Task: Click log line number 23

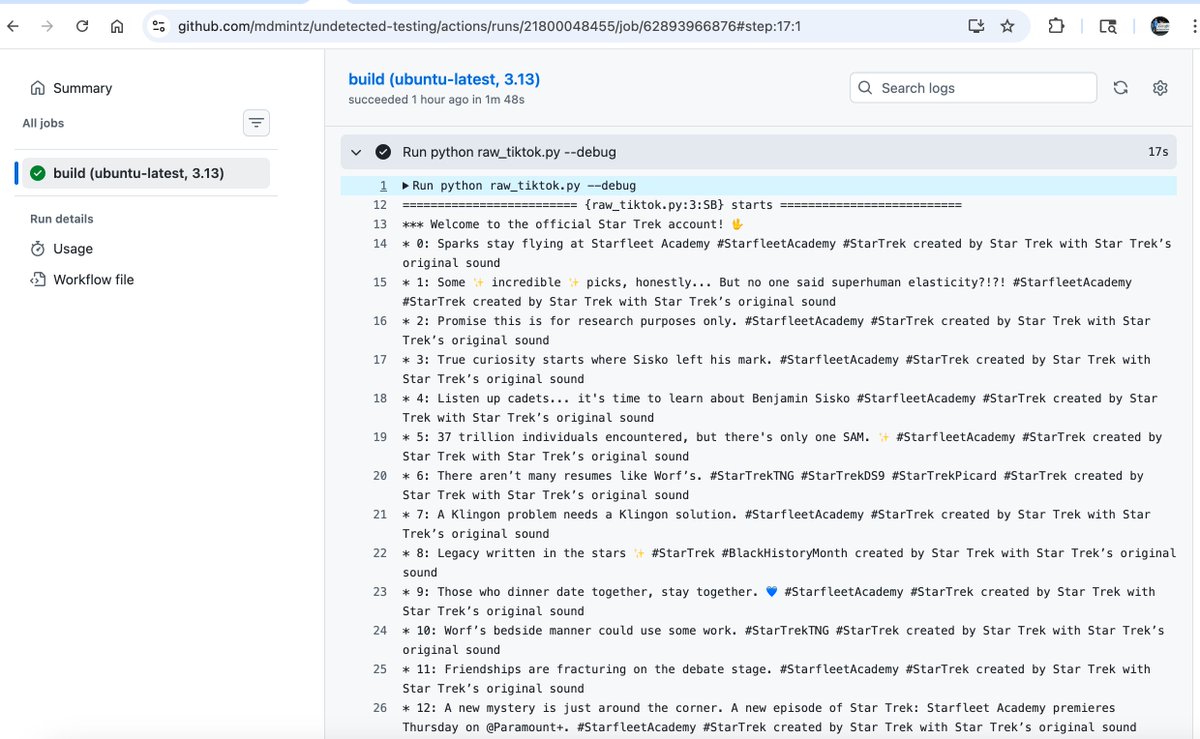Action: point(380,592)
